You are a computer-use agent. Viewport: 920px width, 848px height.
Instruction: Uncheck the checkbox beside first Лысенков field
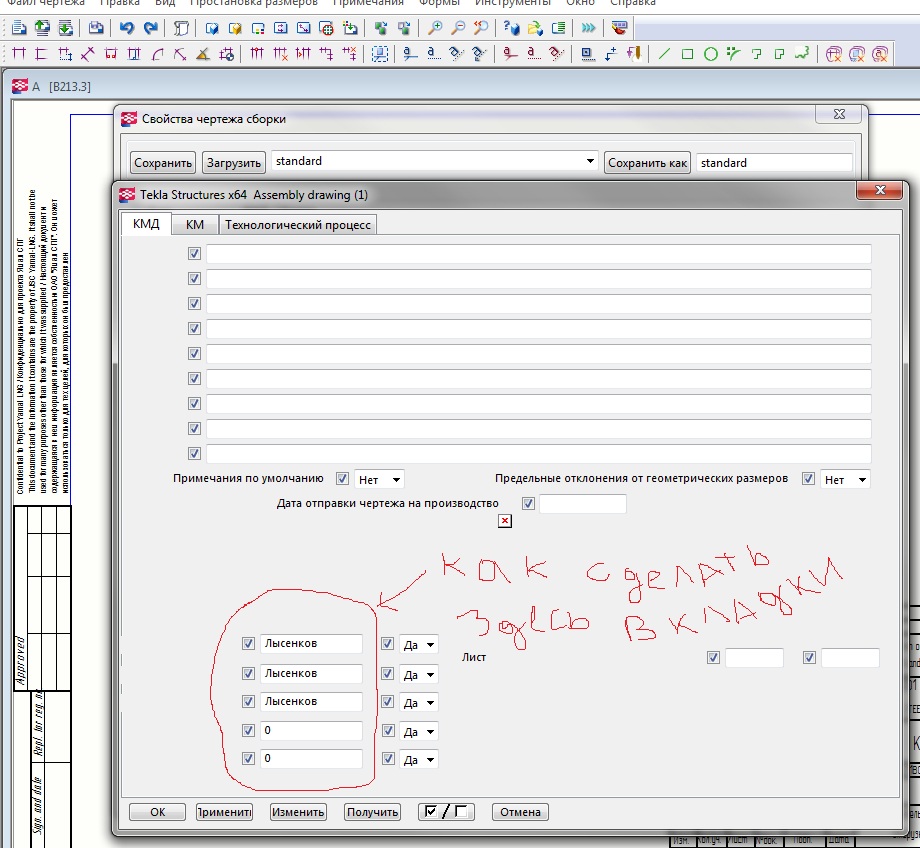pyautogui.click(x=249, y=645)
